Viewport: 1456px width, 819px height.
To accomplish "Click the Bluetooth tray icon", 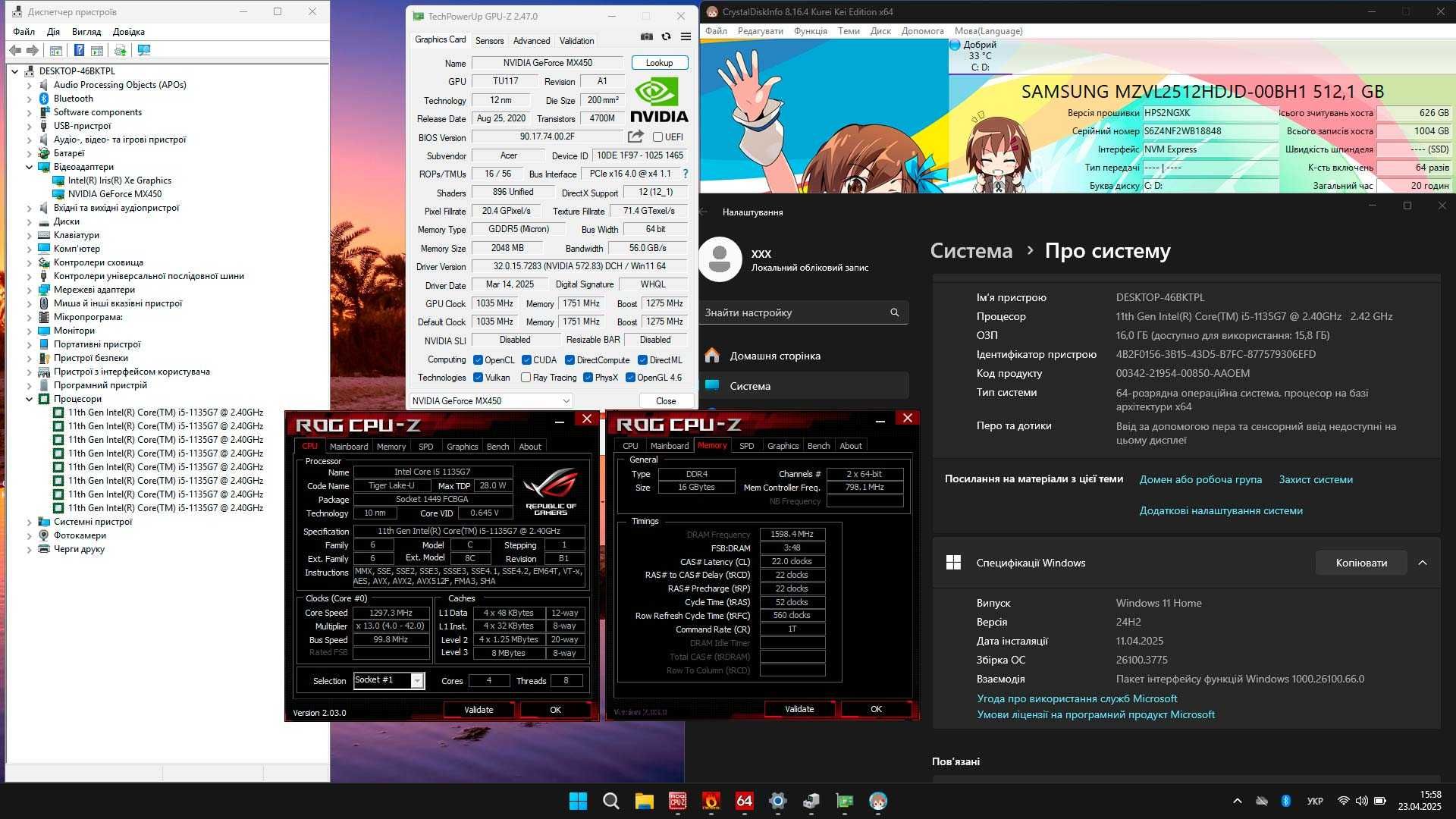I will click(x=1286, y=801).
